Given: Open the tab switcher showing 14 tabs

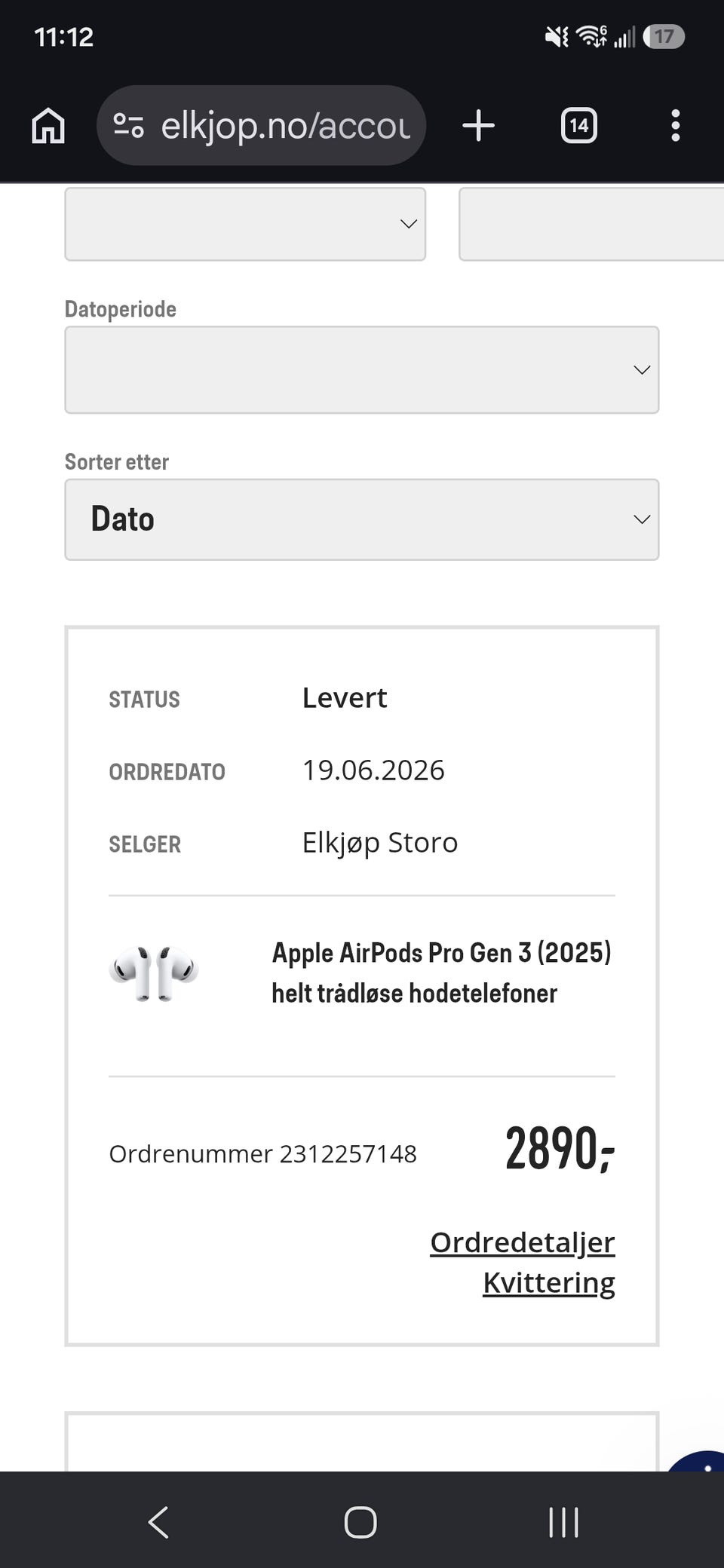Looking at the screenshot, I should pyautogui.click(x=578, y=125).
